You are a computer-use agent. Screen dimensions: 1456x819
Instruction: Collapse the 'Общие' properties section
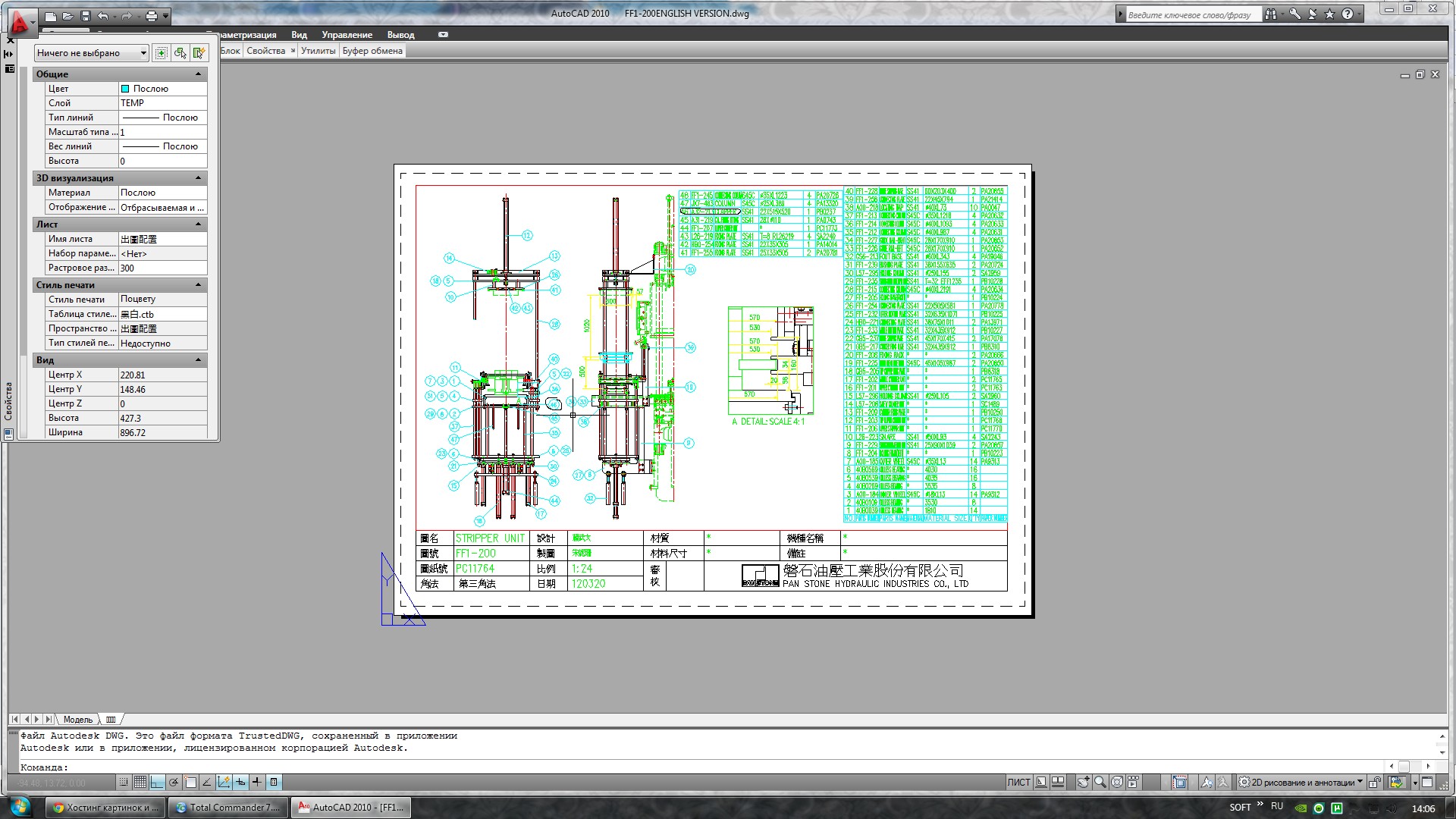point(199,74)
